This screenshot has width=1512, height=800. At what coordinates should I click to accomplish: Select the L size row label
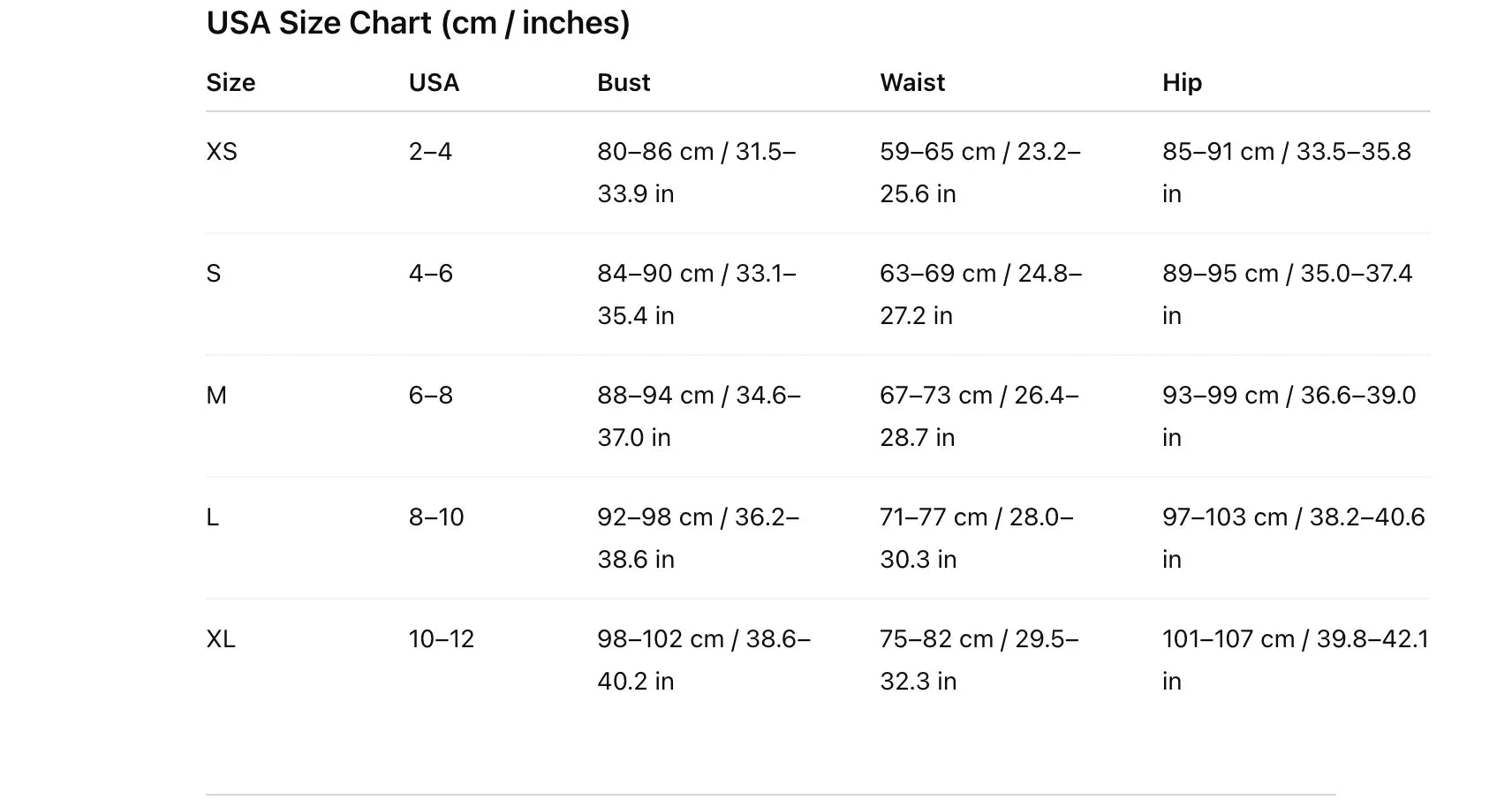213,517
